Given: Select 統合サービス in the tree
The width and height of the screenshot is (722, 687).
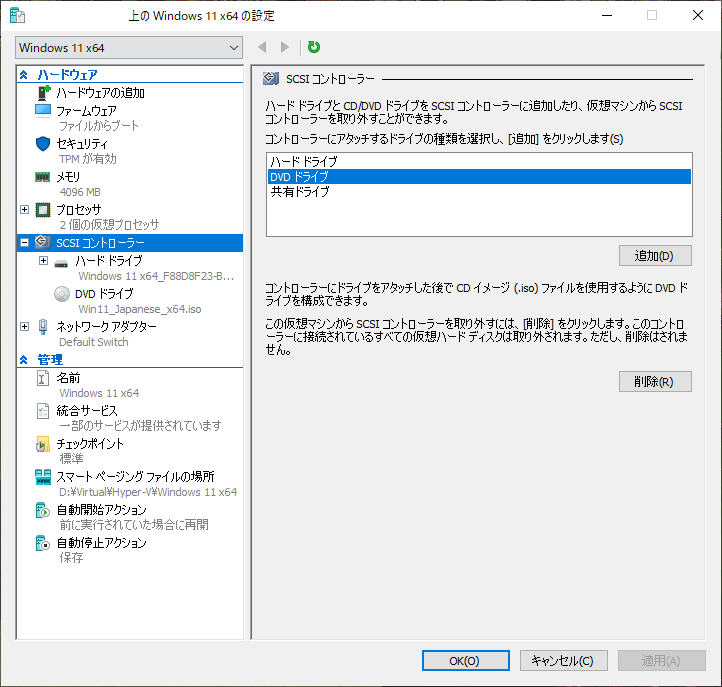Looking at the screenshot, I should (87, 411).
